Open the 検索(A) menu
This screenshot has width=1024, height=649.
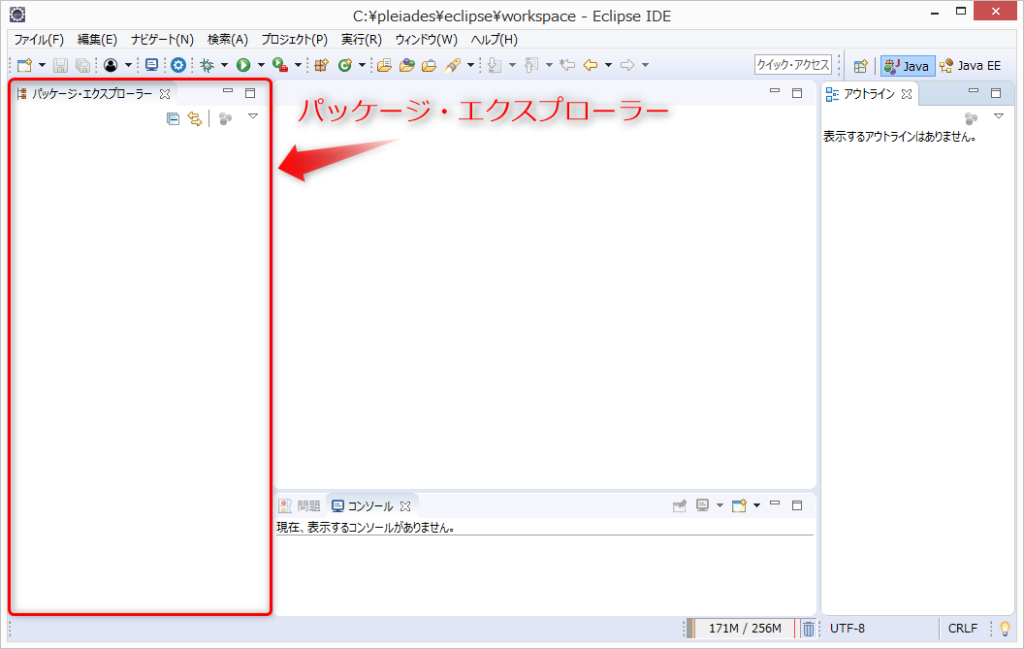228,39
